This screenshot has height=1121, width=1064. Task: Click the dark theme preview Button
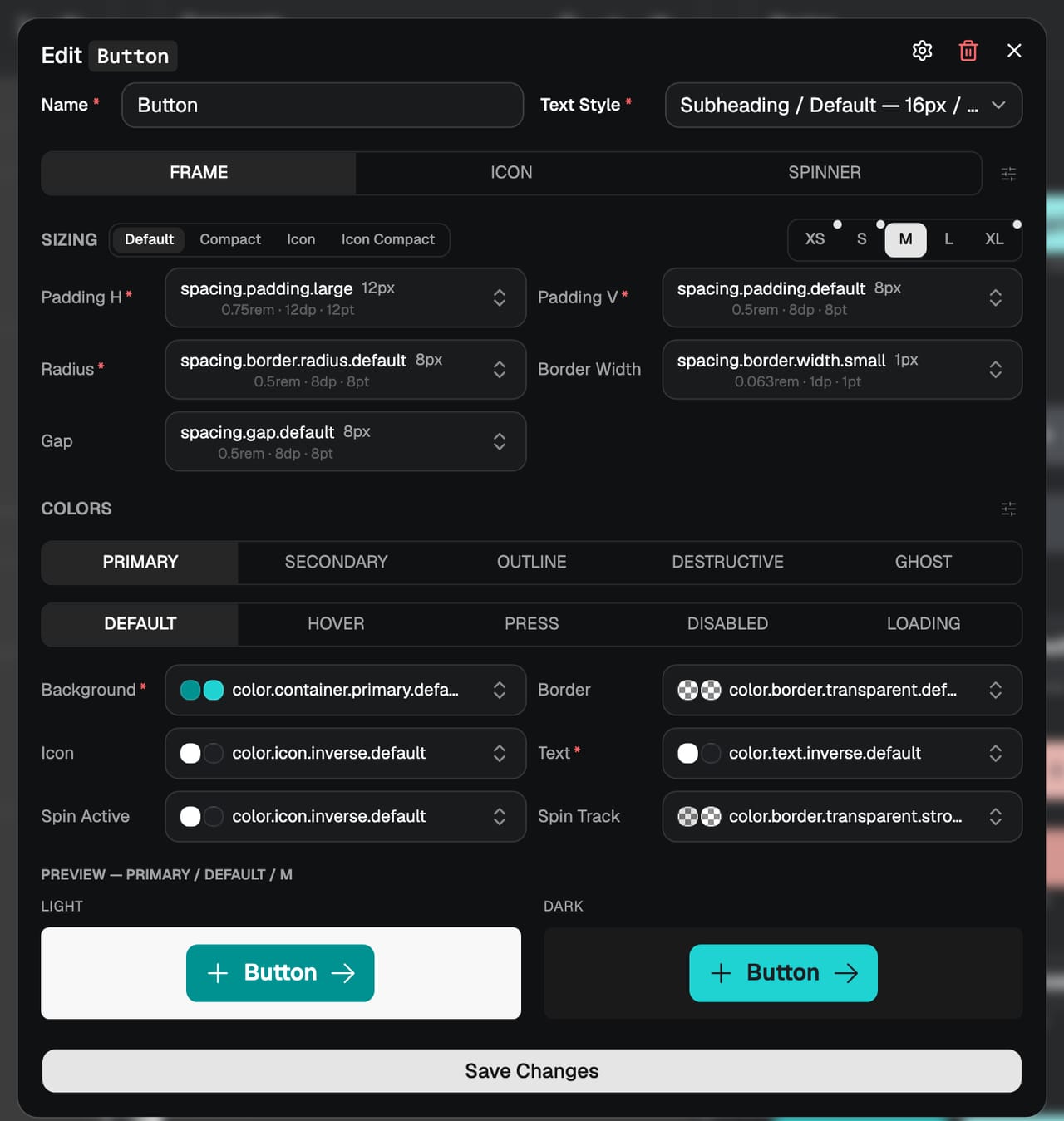click(x=783, y=973)
